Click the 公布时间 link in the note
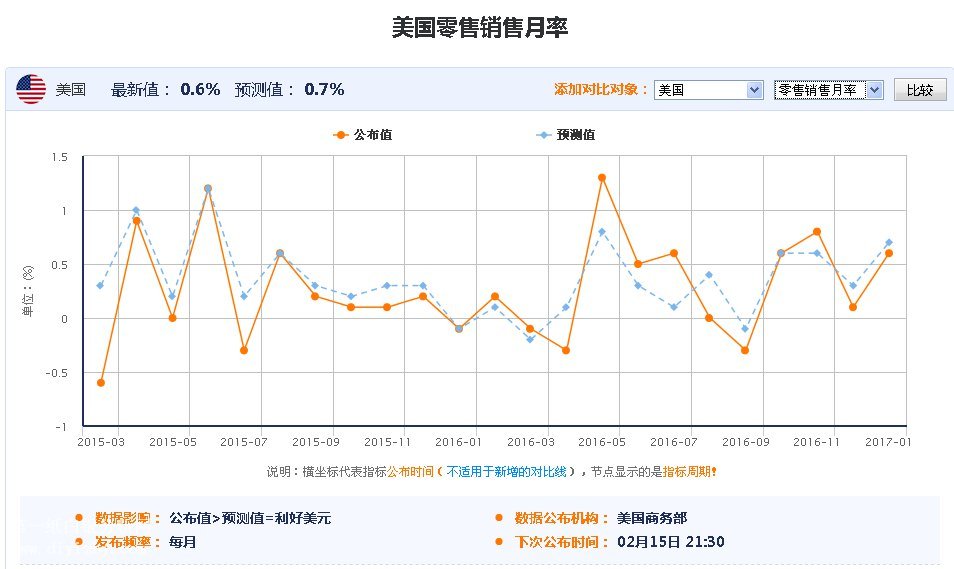This screenshot has height=569, width=954. tap(411, 471)
